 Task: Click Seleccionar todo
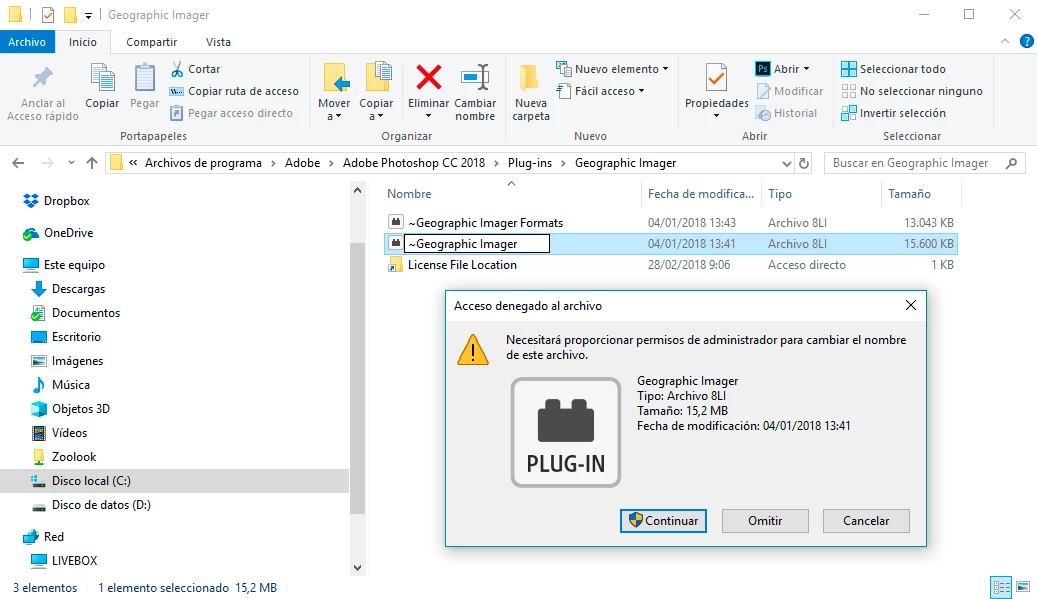[893, 69]
